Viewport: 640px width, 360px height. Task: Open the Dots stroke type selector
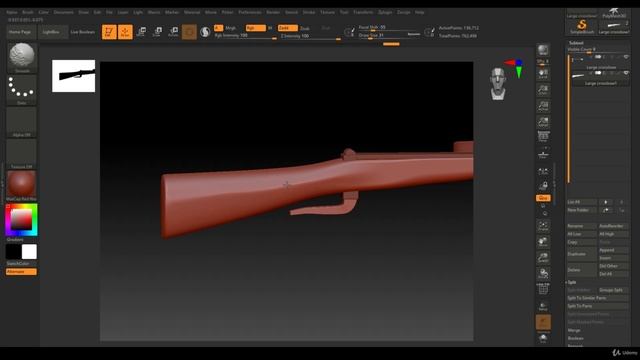click(x=22, y=88)
